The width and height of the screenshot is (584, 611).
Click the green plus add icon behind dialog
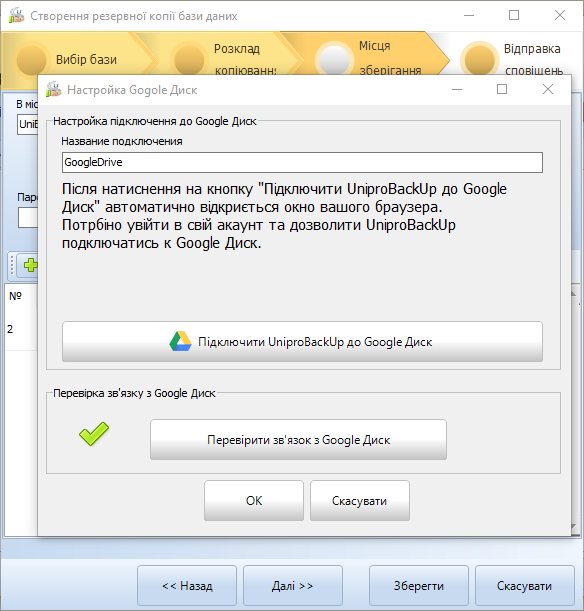[x=30, y=265]
